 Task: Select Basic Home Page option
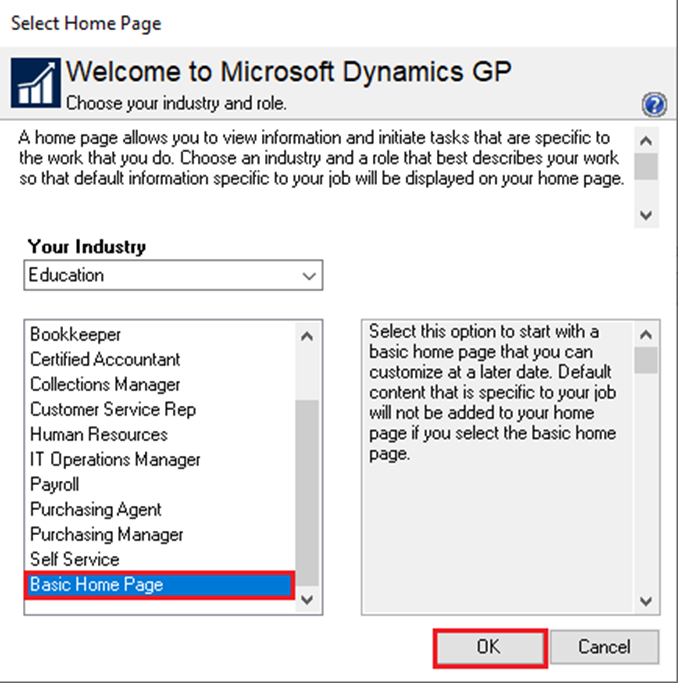(160, 585)
